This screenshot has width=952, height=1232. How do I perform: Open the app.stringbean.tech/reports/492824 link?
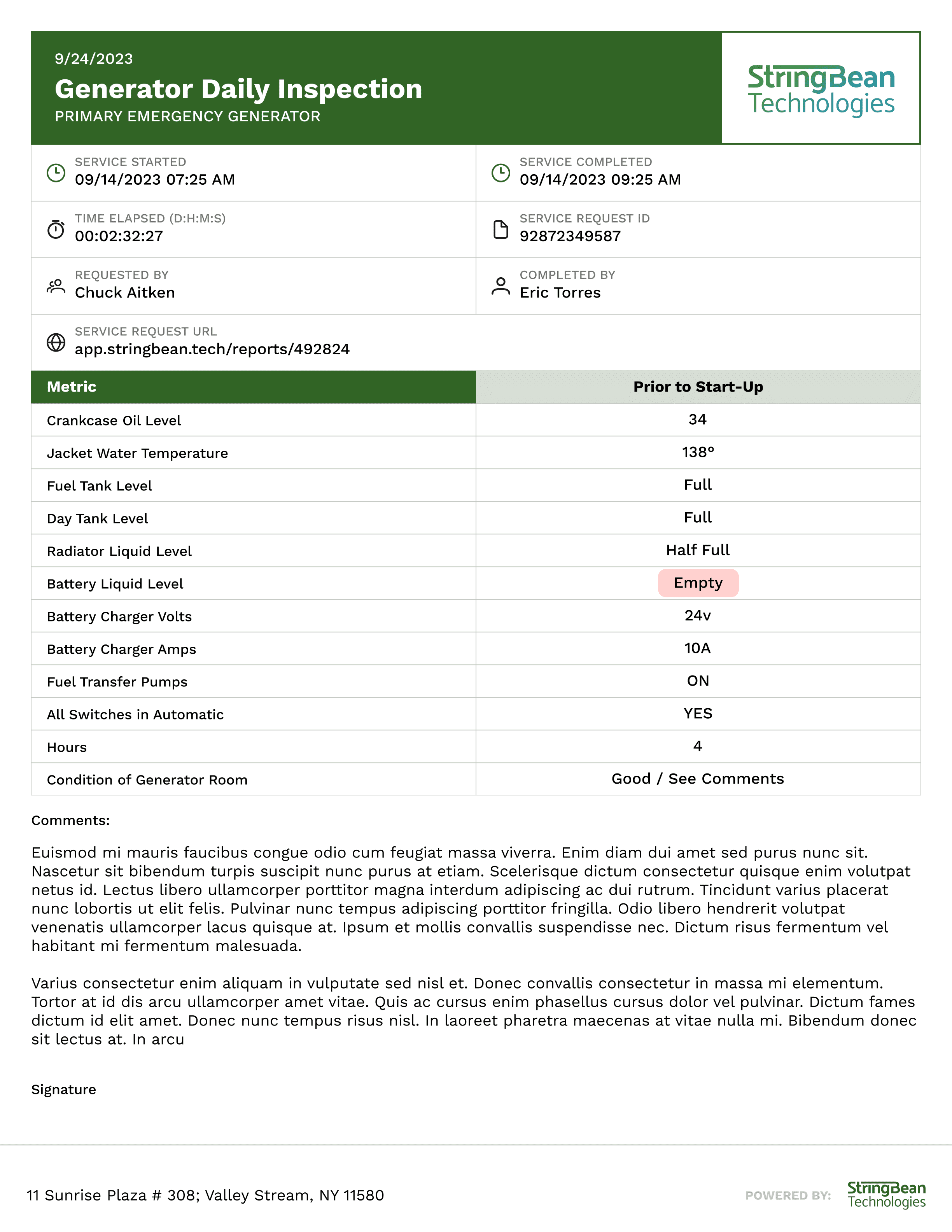click(x=212, y=349)
